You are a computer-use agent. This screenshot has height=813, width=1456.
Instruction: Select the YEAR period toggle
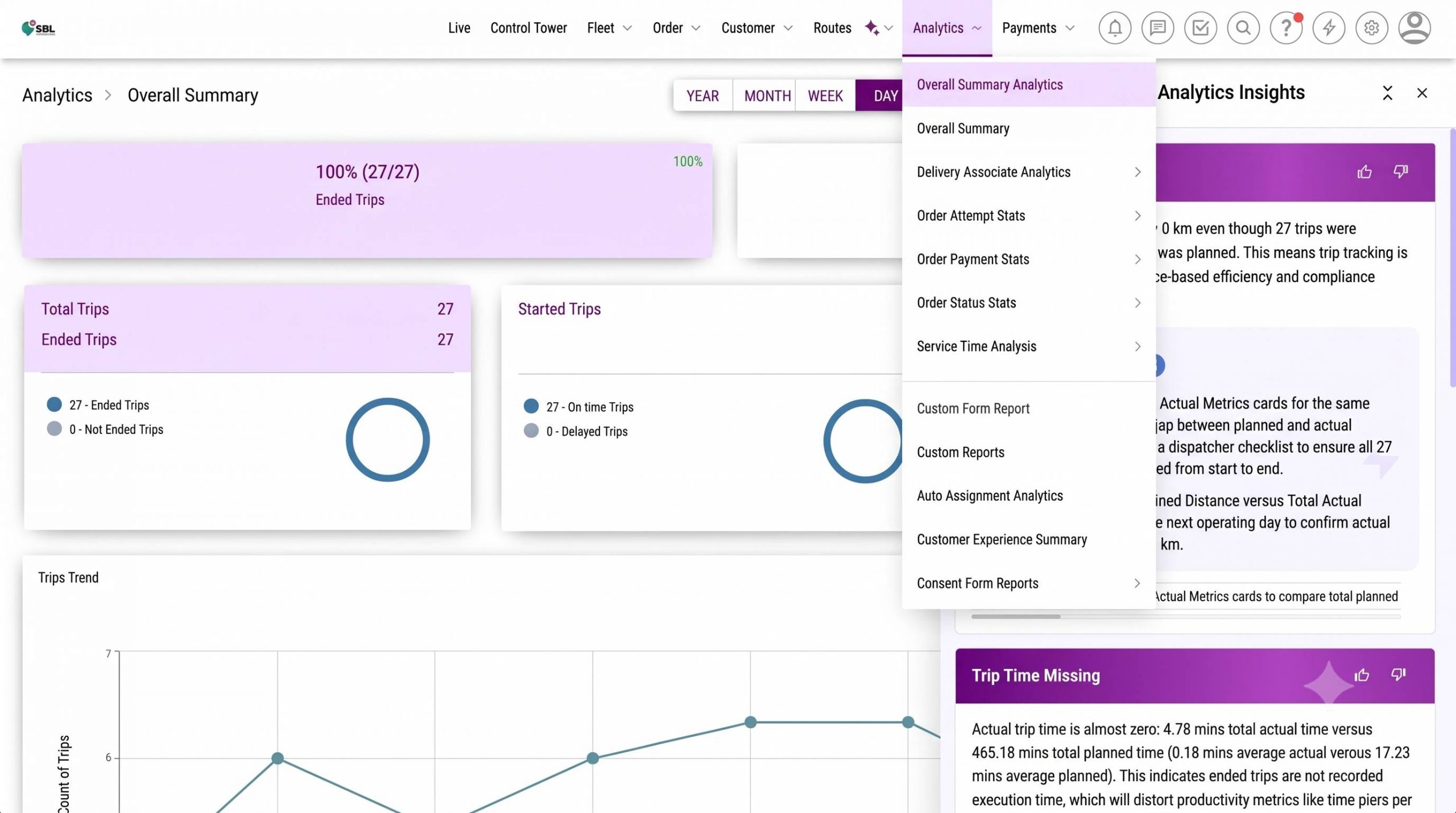pyautogui.click(x=702, y=96)
